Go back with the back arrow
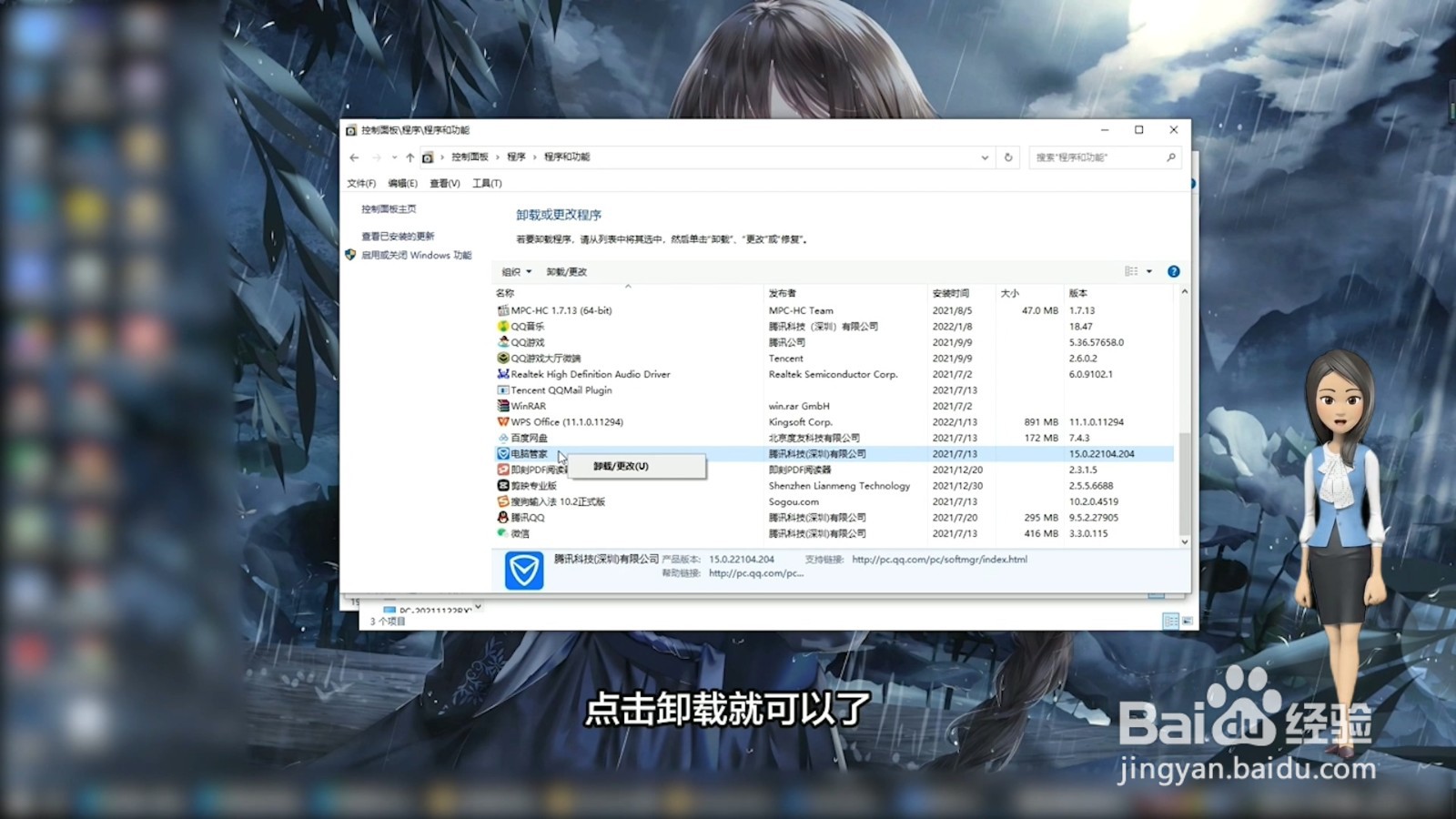This screenshot has width=1456, height=819. (354, 157)
